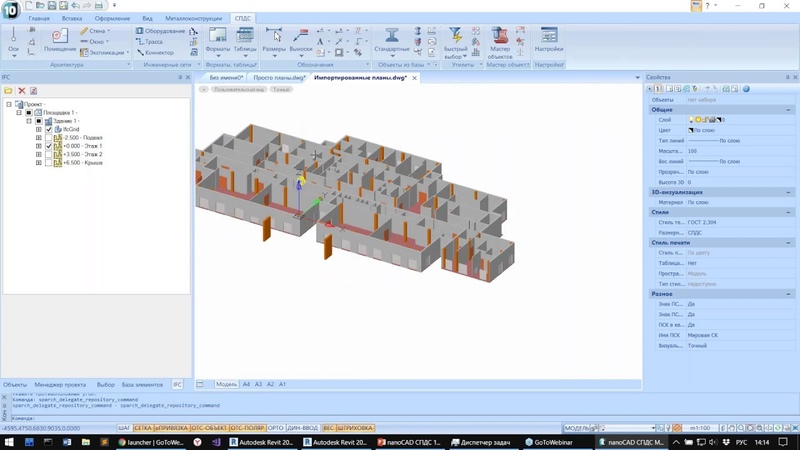This screenshot has height=450, width=800.
Task: Open the Форматы tool
Action: [218, 41]
